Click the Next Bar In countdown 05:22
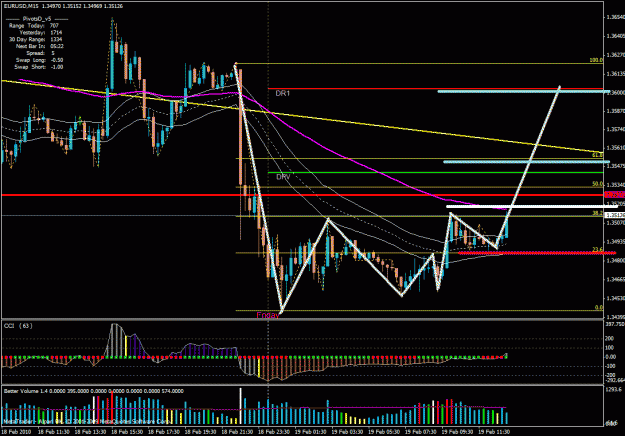Image resolution: width=625 pixels, height=436 pixels. coord(57,46)
